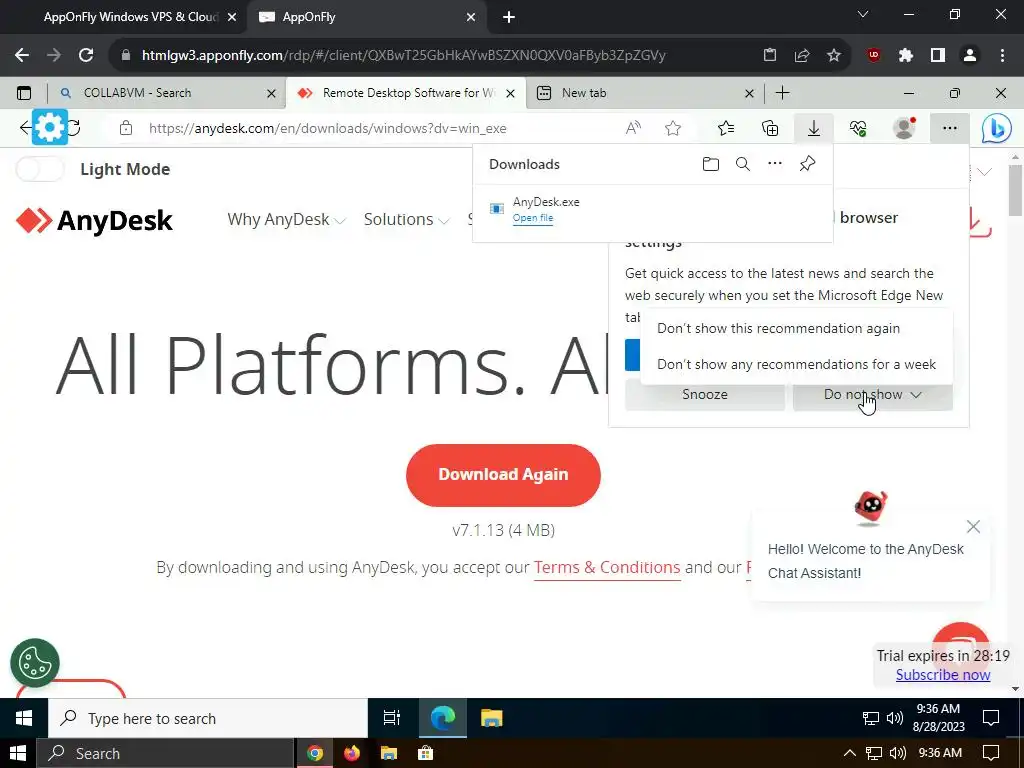The image size is (1024, 768).
Task: Click the AnyDesk logo
Action: click(95, 221)
